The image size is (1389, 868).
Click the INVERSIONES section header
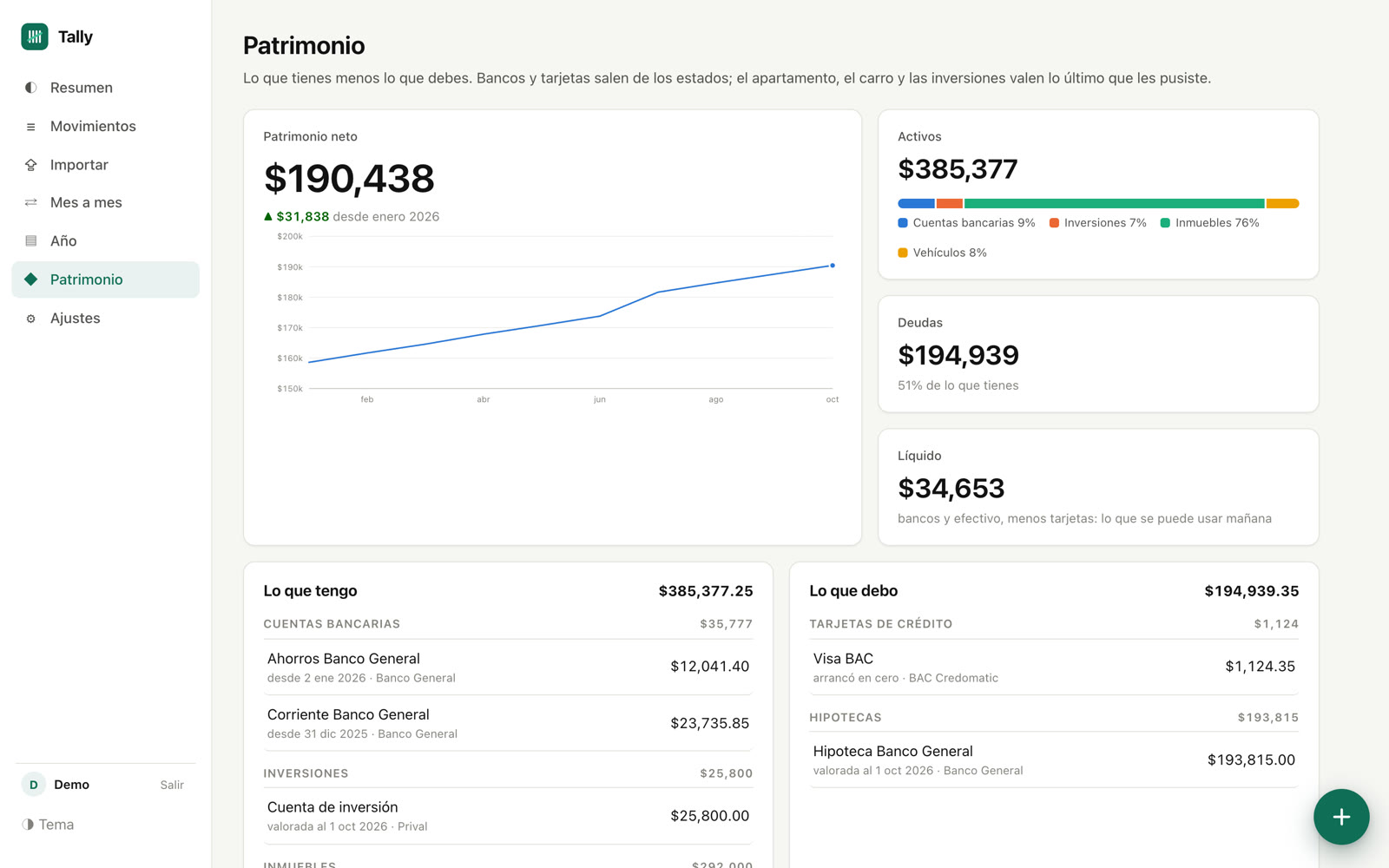coord(306,773)
